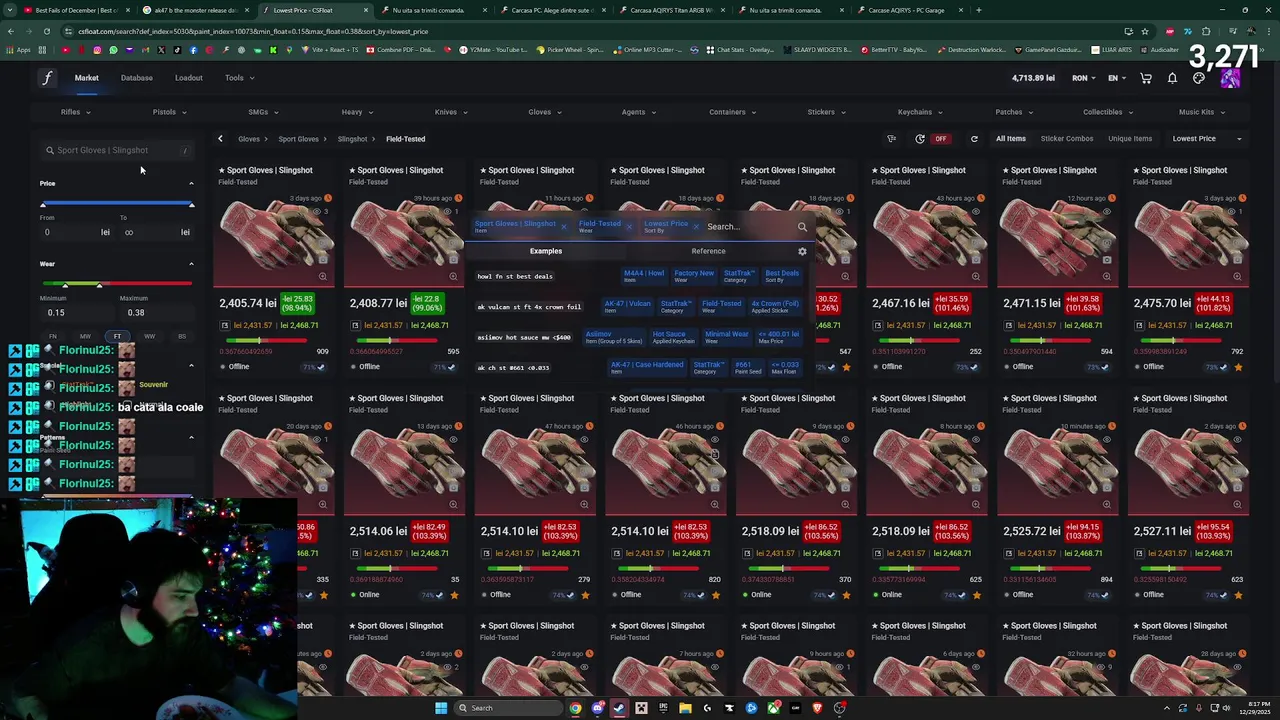Click the search overlay magnifier icon
This screenshot has height=720, width=1280.
coord(802,227)
